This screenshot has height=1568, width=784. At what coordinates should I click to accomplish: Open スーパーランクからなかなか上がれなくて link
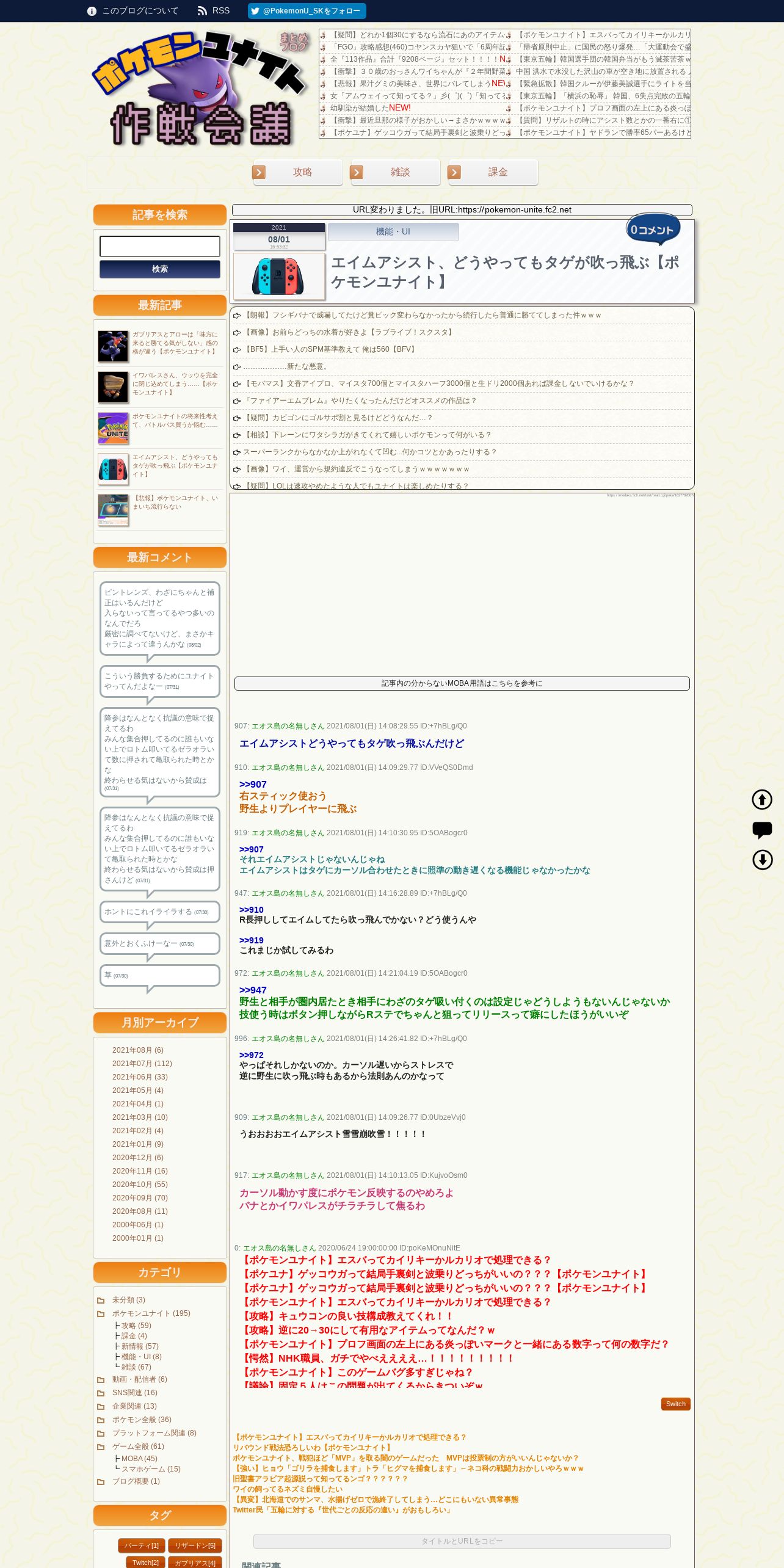coord(370,452)
